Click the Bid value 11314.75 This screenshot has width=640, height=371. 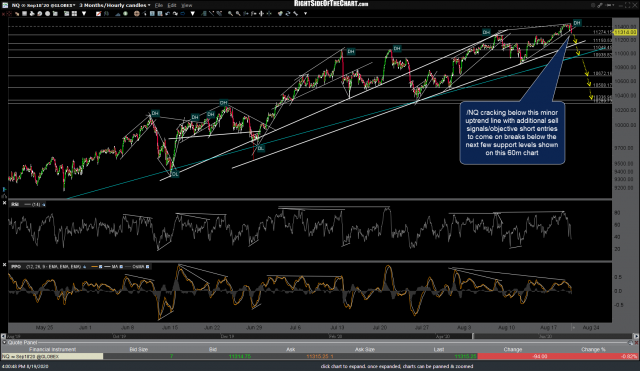point(240,356)
